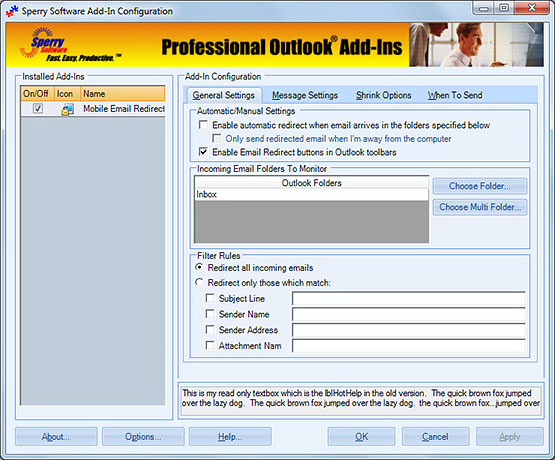Click the Choose Multi Folder... button
Viewport: 555px width, 460px height.
[x=480, y=207]
